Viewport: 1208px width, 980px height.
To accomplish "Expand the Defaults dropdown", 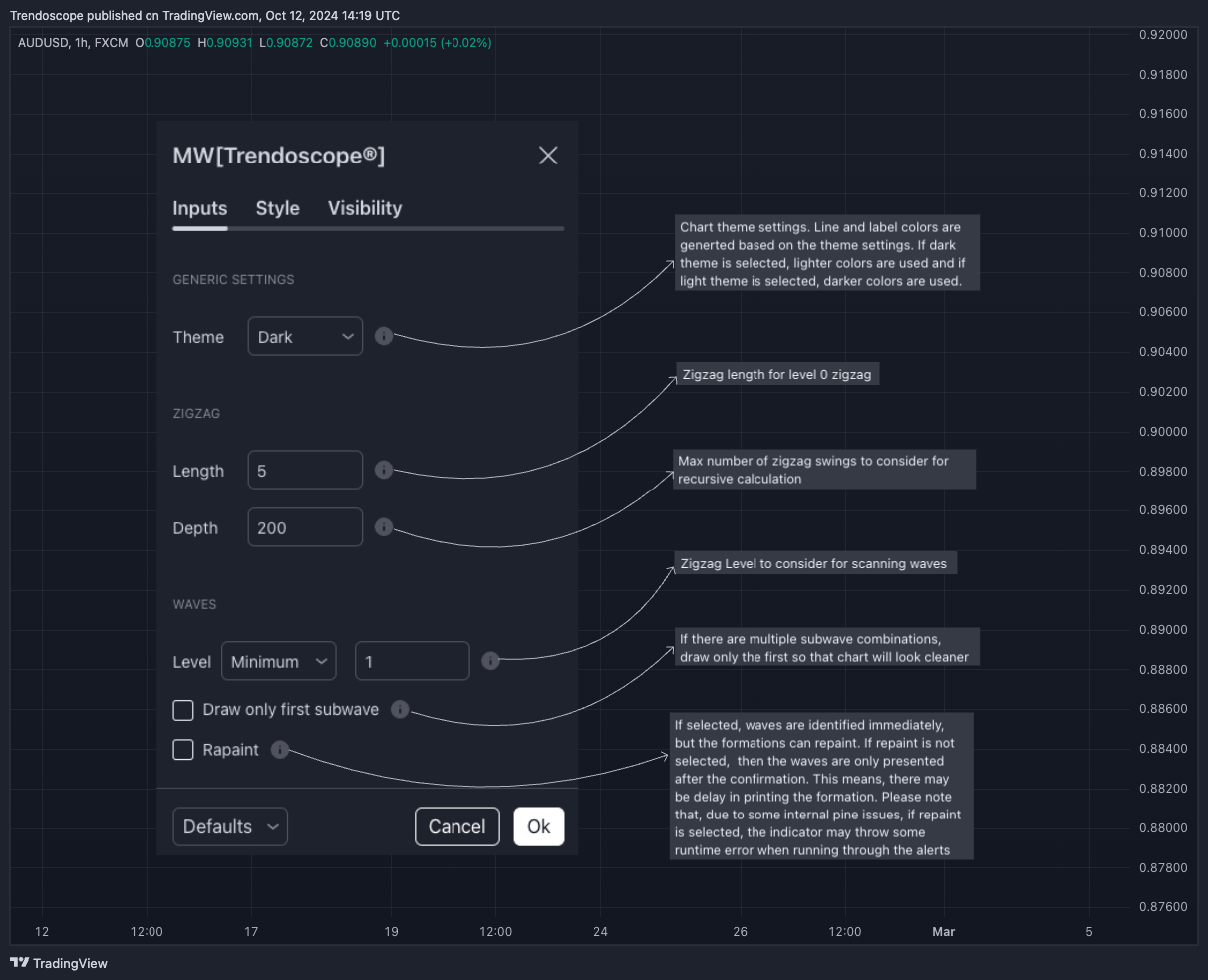I will (230, 826).
